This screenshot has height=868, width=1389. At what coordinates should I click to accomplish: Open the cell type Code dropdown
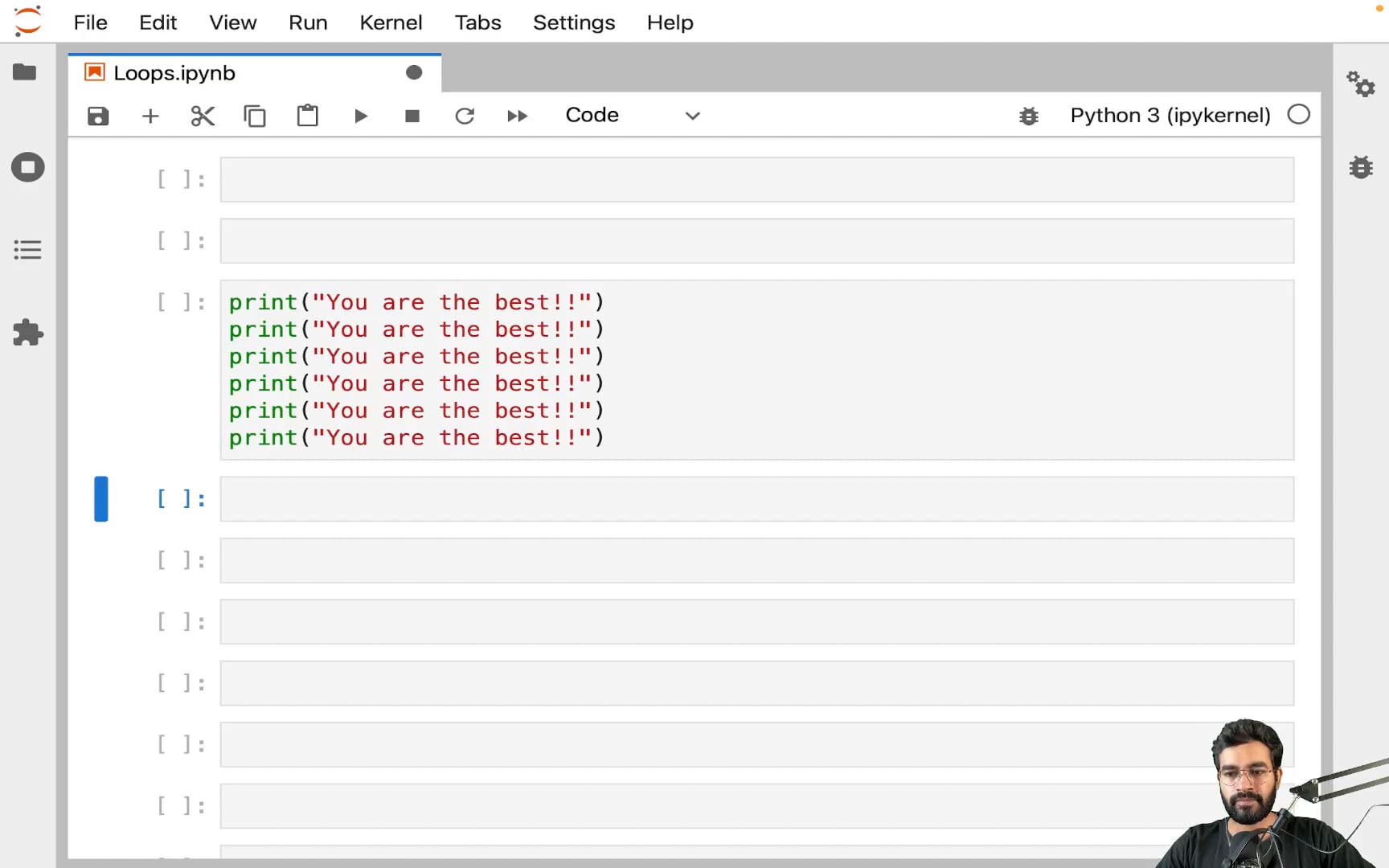[633, 115]
